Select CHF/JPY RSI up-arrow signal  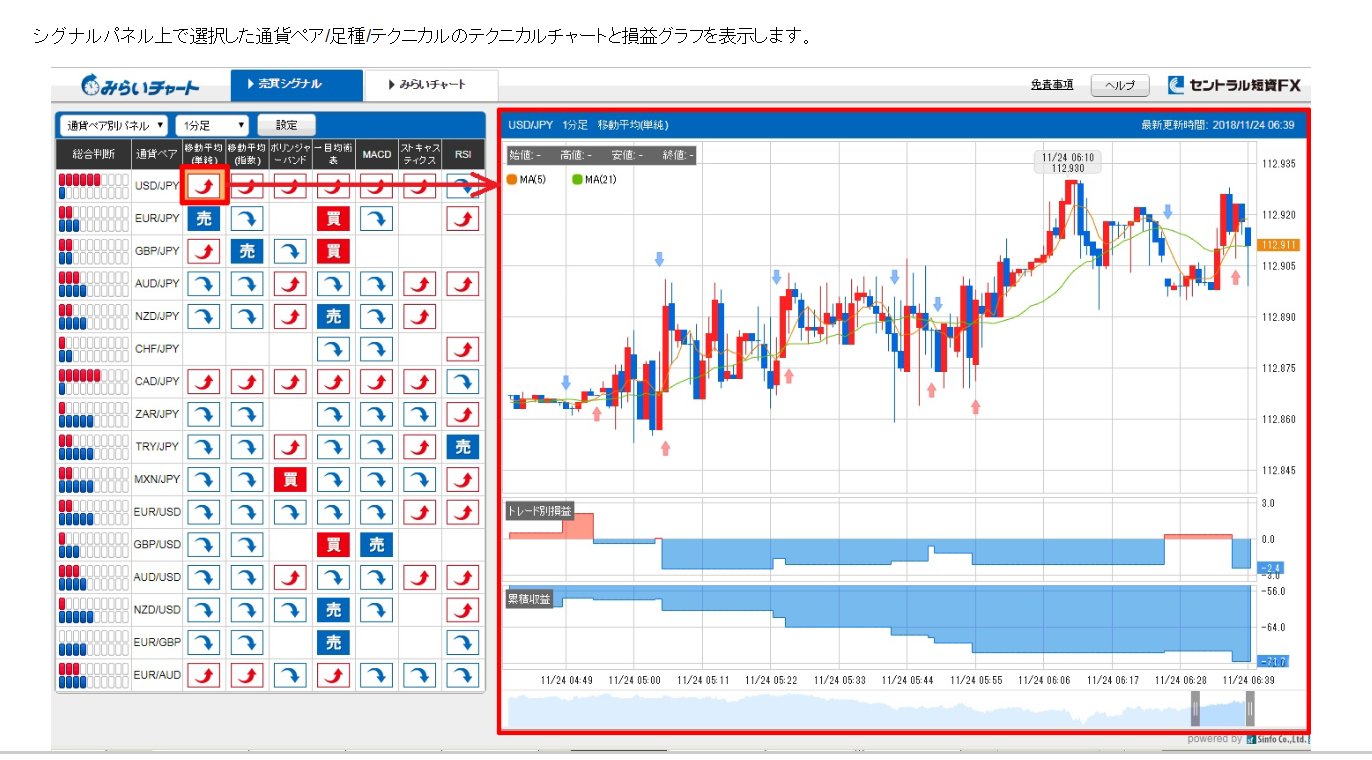[462, 349]
